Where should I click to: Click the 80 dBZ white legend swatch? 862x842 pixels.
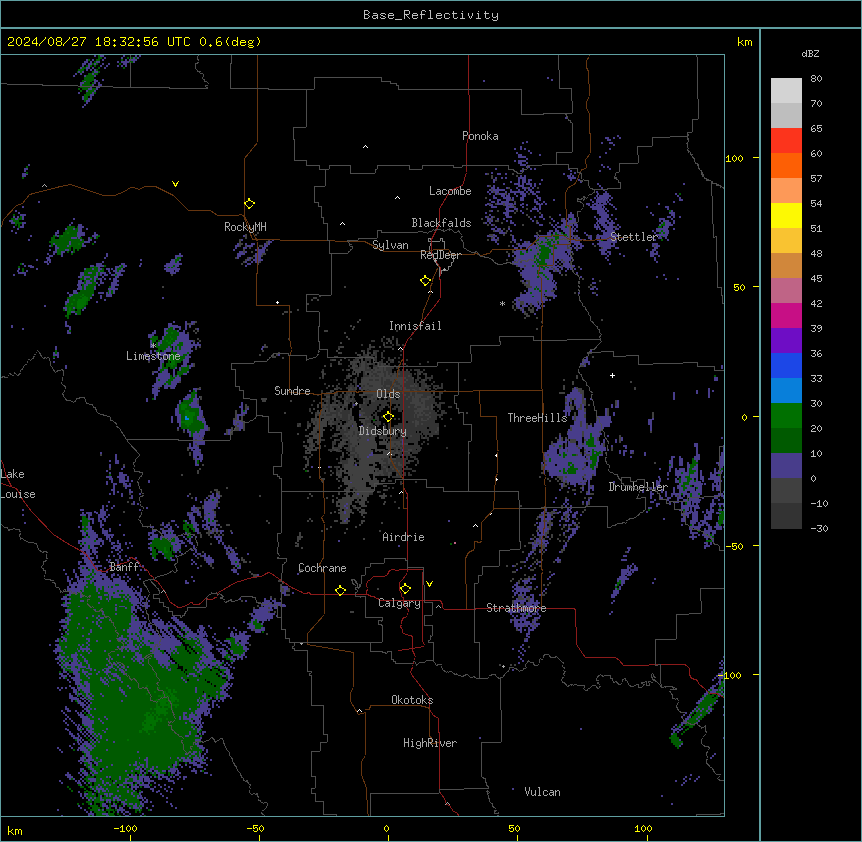click(786, 91)
